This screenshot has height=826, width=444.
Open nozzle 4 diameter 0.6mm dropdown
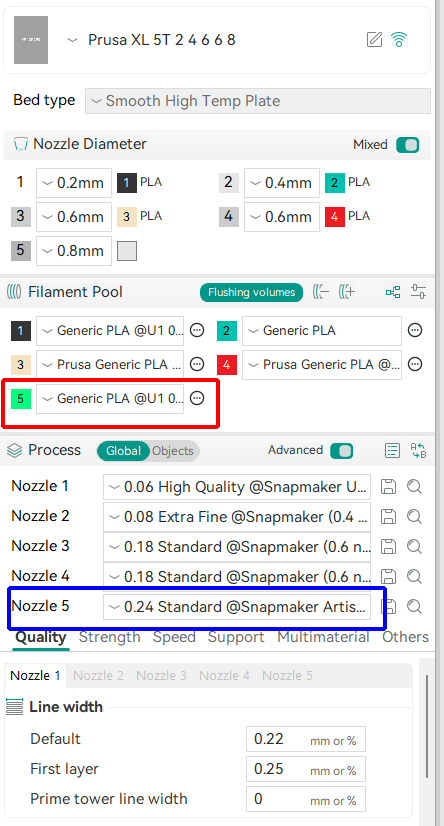point(282,217)
